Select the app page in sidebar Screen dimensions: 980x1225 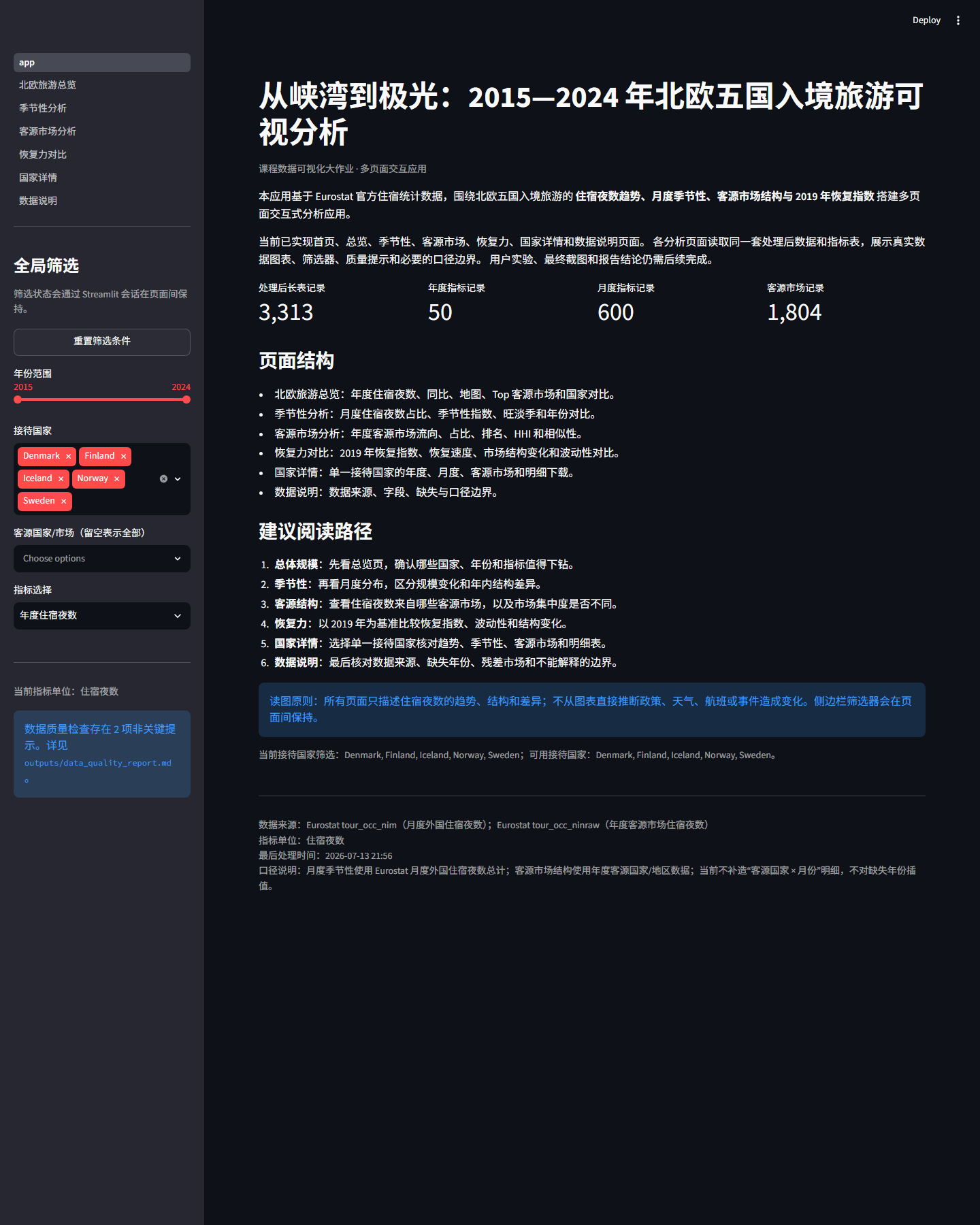point(102,63)
